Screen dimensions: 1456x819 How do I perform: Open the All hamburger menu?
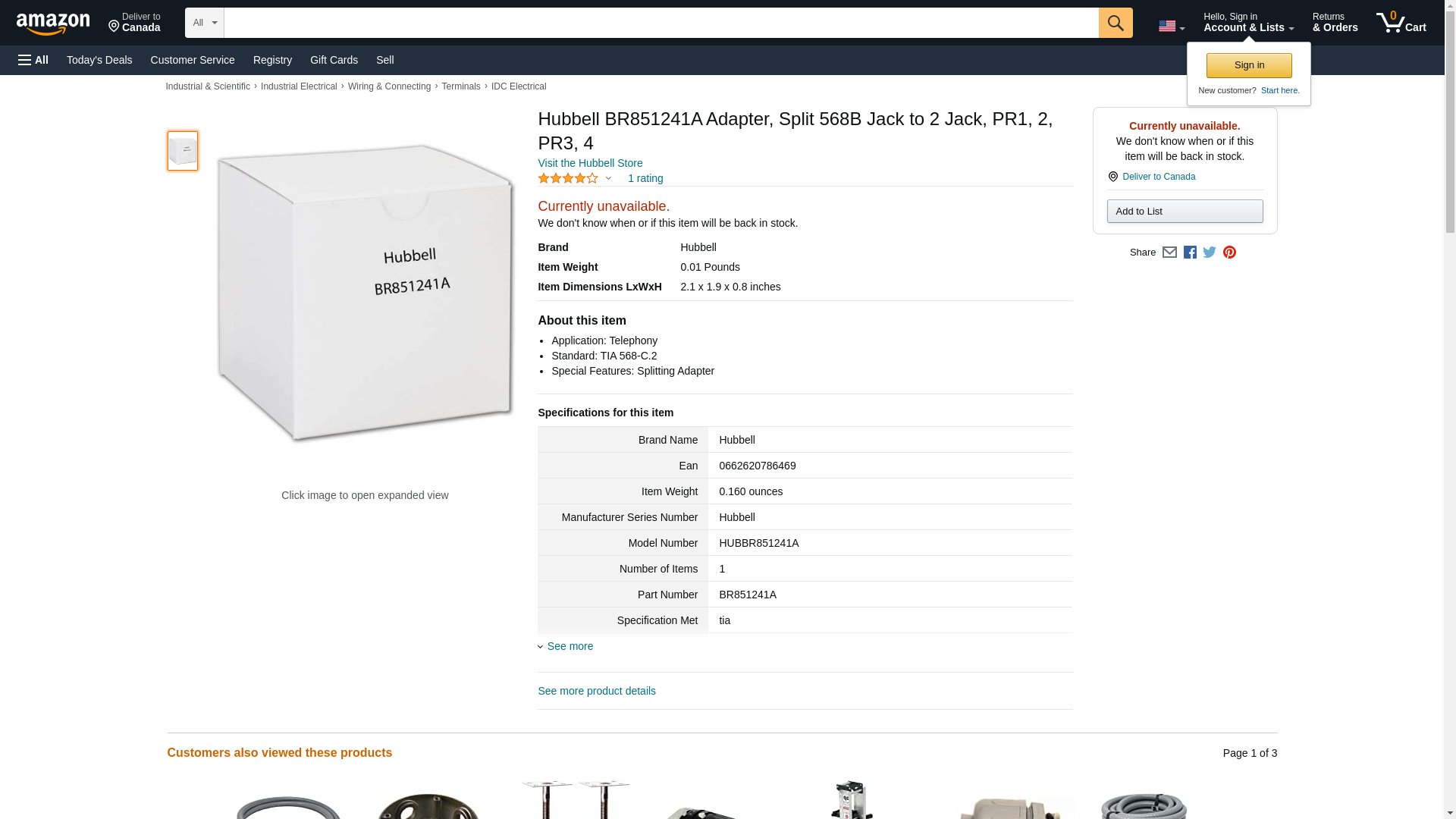33,60
